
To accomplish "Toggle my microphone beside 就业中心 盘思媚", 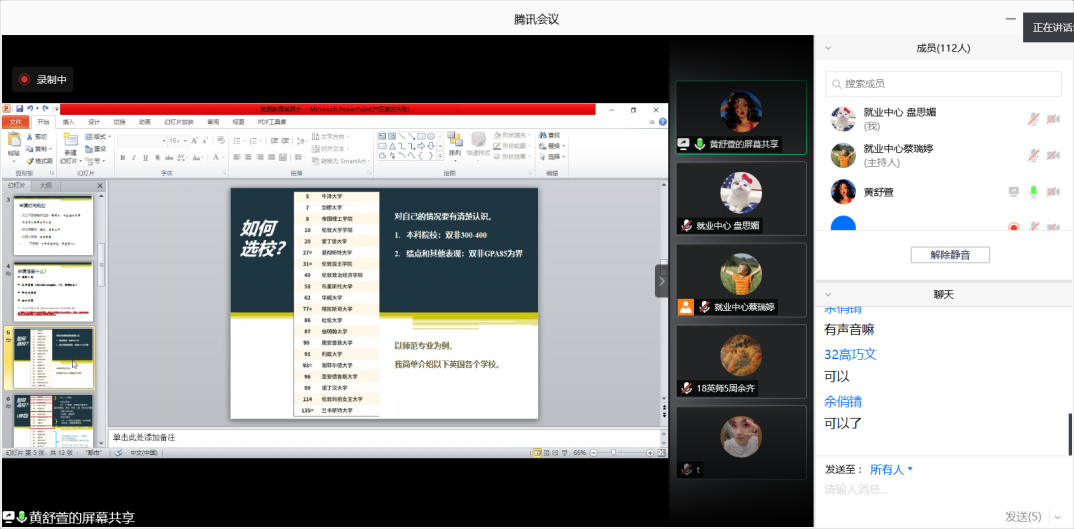I will [1033, 119].
